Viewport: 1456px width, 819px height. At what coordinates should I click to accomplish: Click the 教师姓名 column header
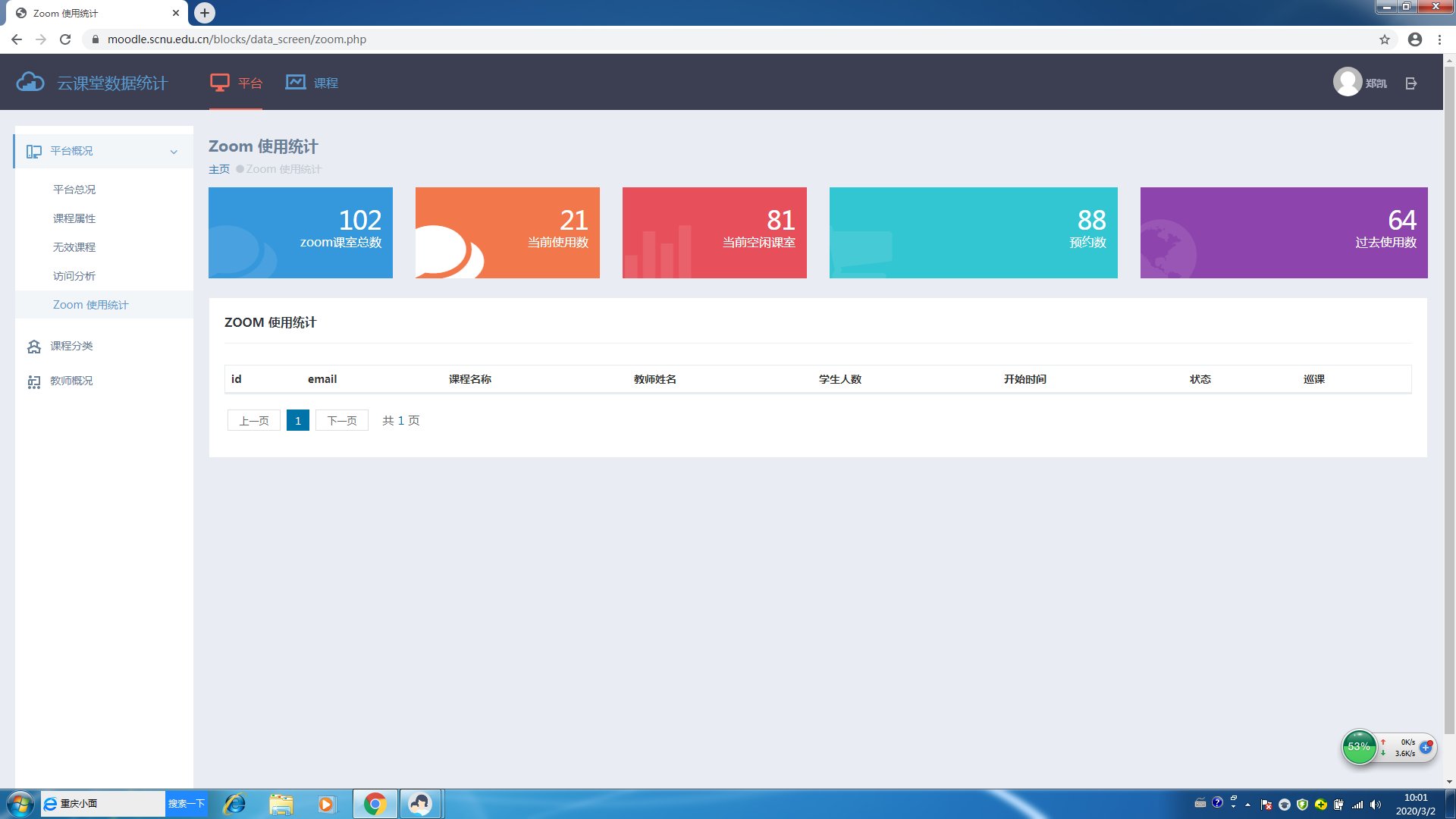(655, 379)
